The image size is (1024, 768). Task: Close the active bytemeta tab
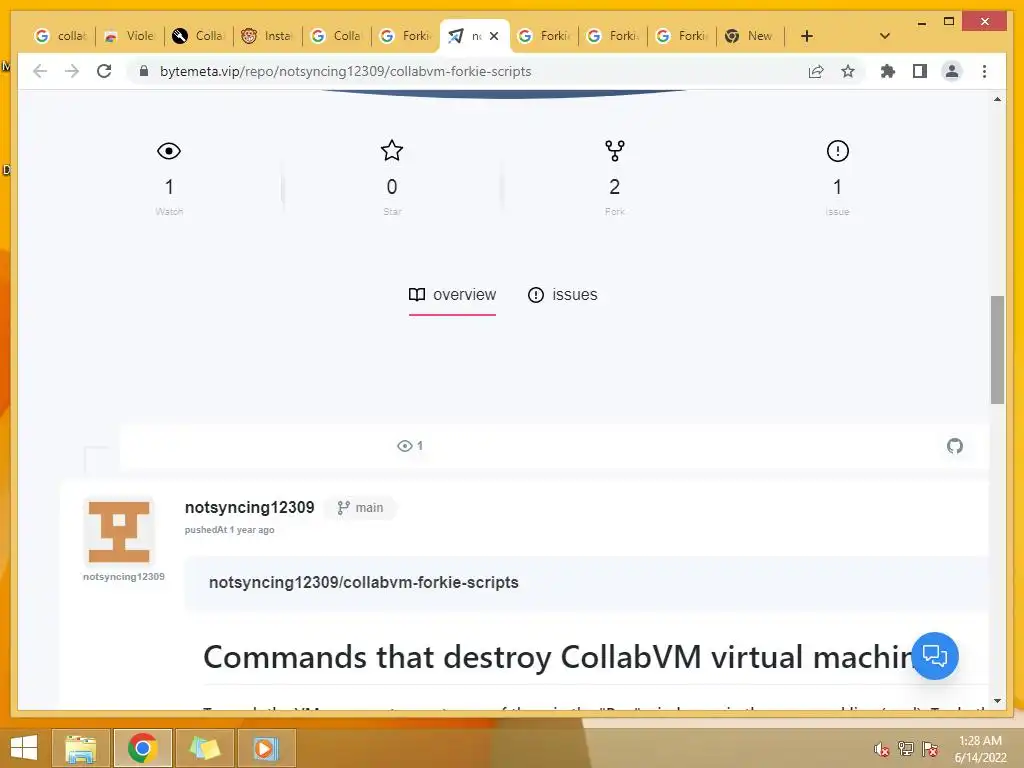coord(494,36)
